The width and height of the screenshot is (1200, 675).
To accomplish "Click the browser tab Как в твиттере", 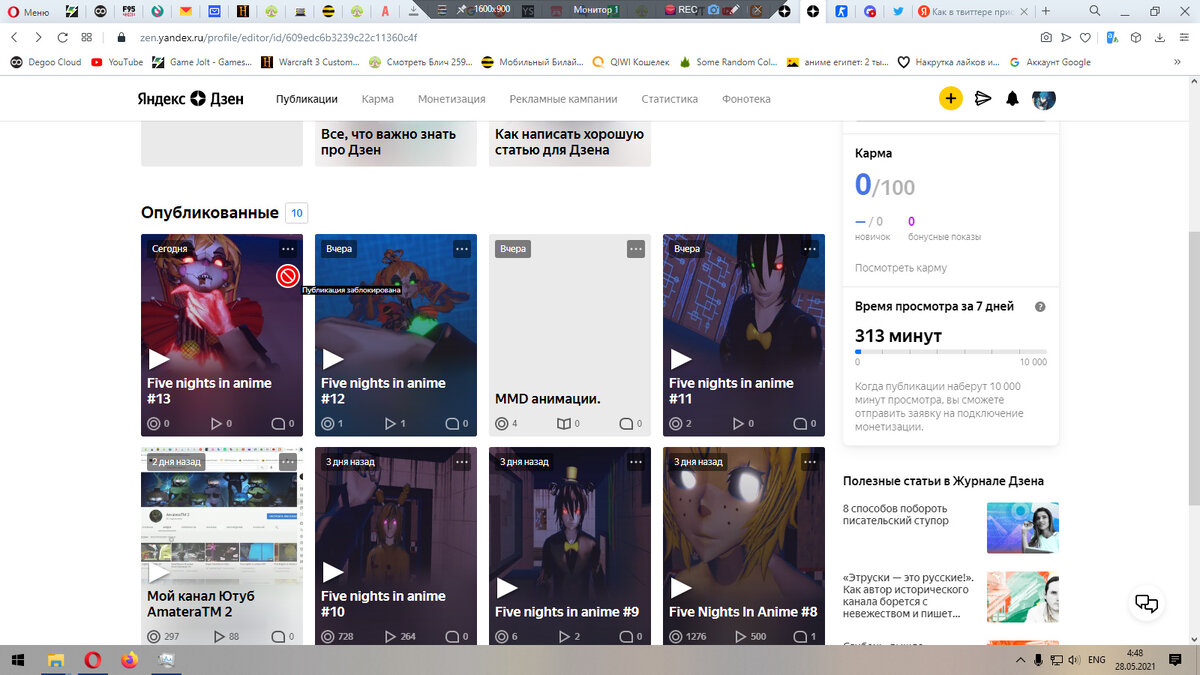I will click(x=970, y=11).
